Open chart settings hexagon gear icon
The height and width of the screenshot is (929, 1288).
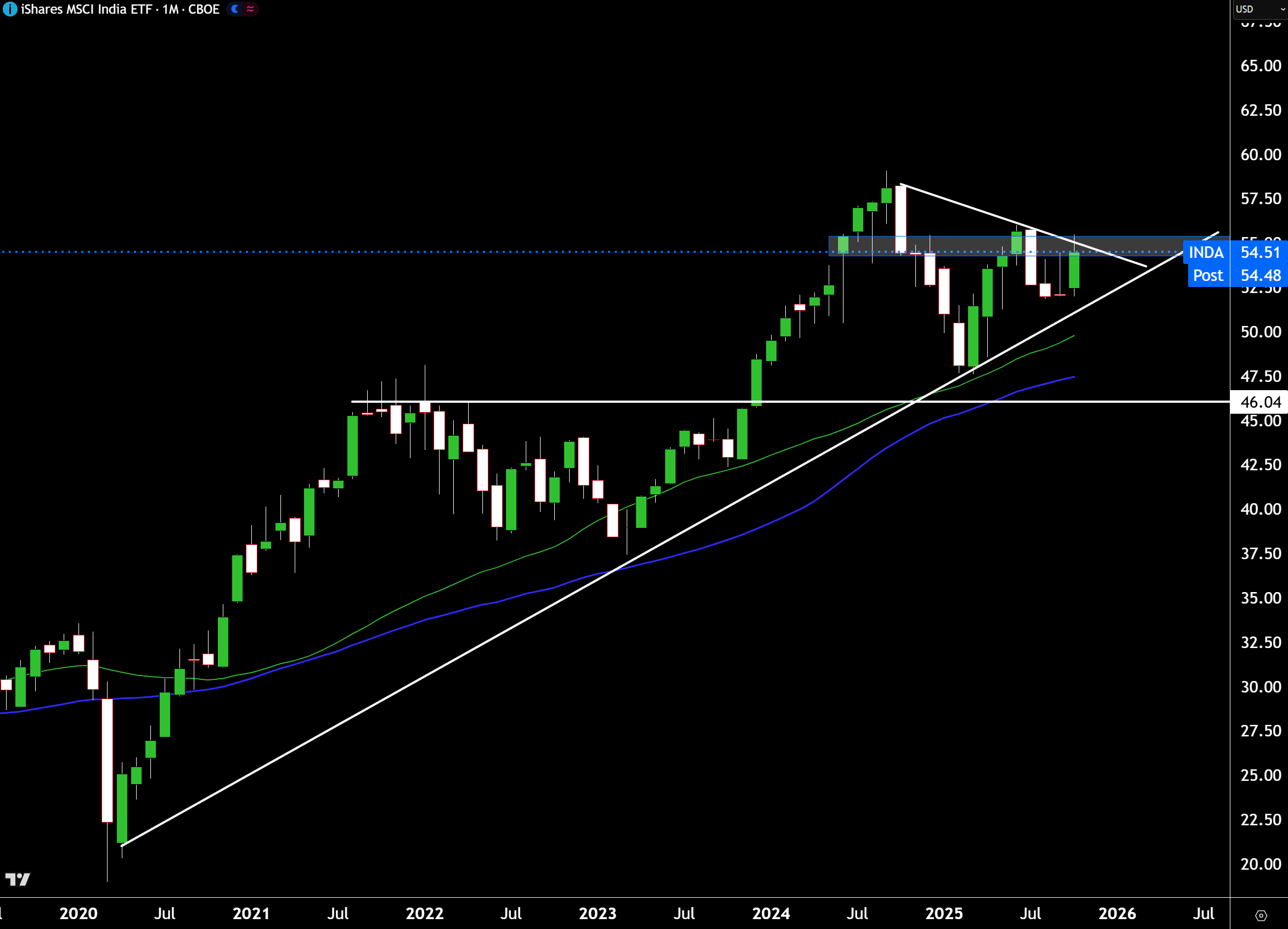[x=1261, y=915]
